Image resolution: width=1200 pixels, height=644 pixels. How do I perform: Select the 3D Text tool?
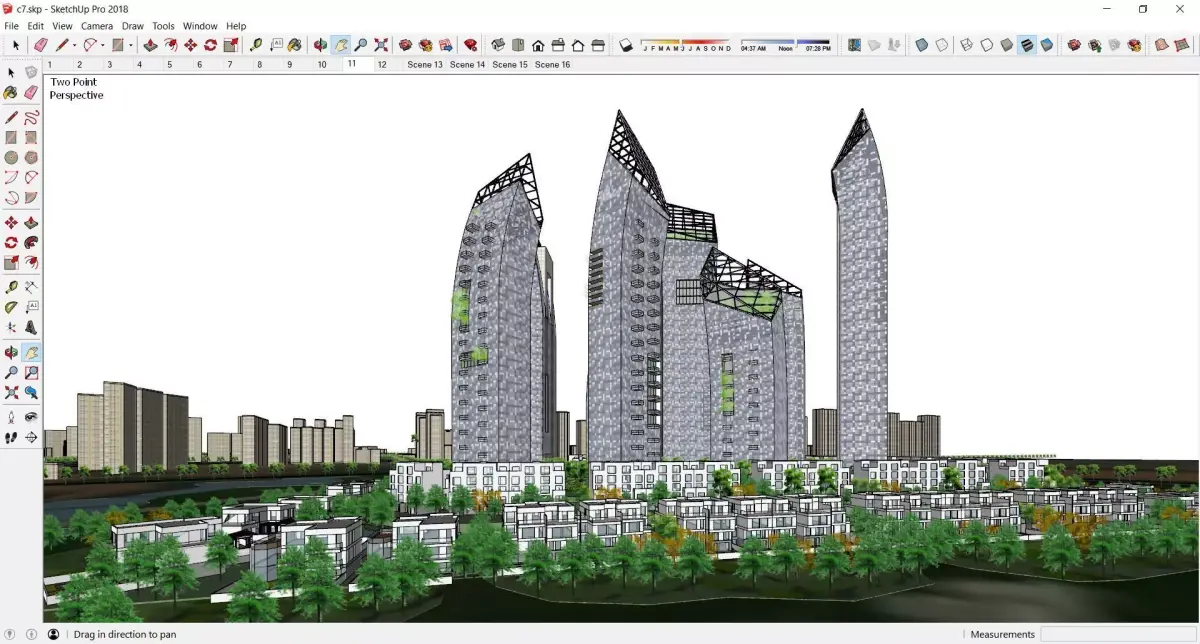click(31, 327)
